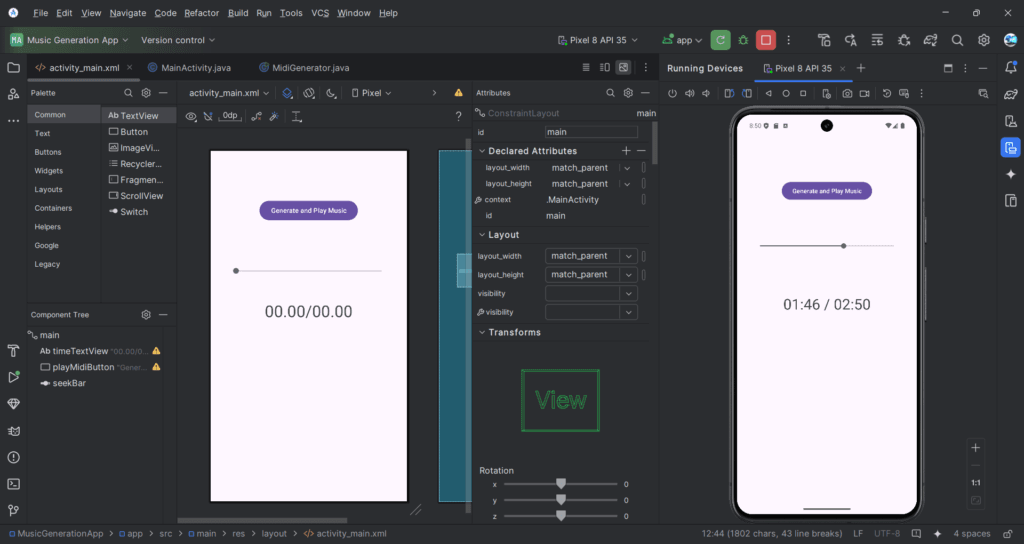The width and height of the screenshot is (1024, 544).
Task: Open Layout layout_height match_parent dropdown
Action: pyautogui.click(x=628, y=275)
